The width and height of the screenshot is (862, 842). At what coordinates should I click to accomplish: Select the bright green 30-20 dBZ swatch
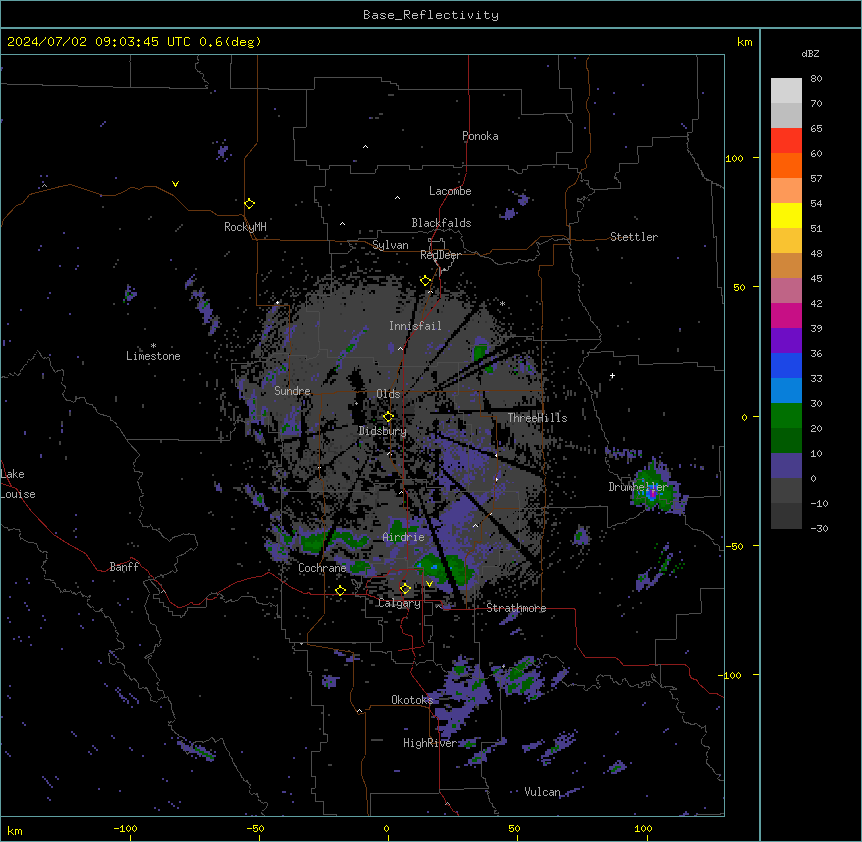786,416
